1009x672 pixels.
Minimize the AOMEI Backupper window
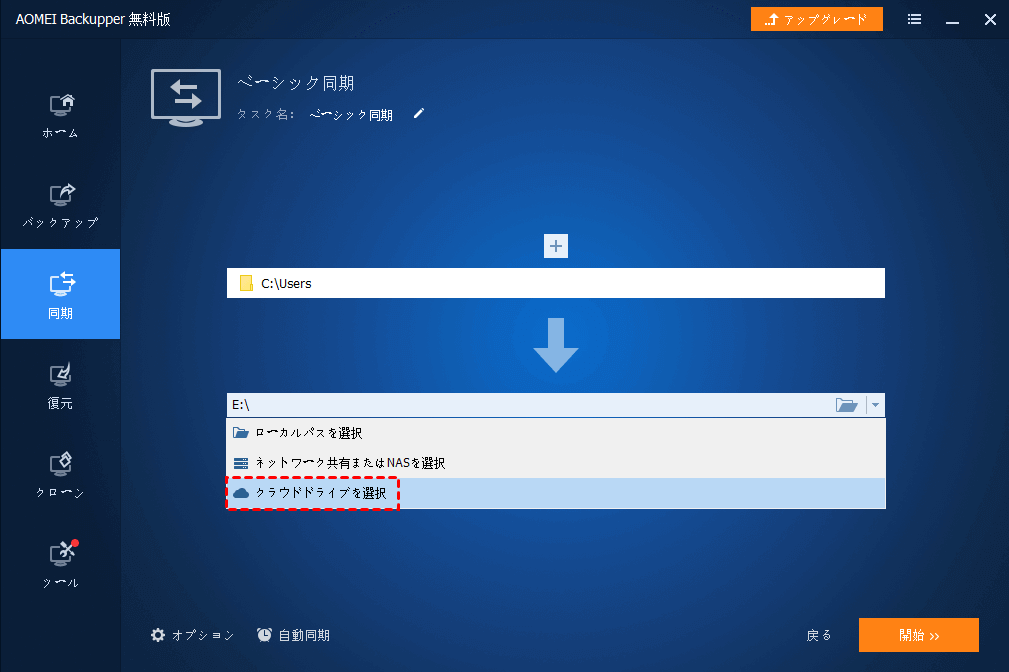click(x=952, y=20)
